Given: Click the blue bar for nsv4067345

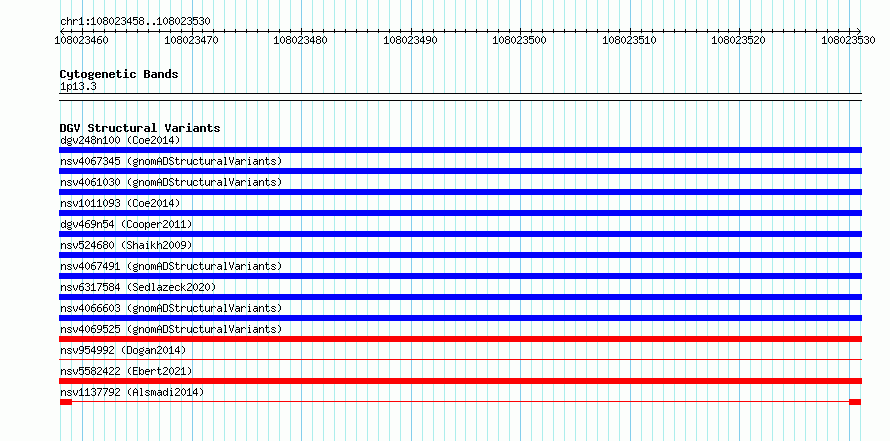Looking at the screenshot, I should [460, 171].
